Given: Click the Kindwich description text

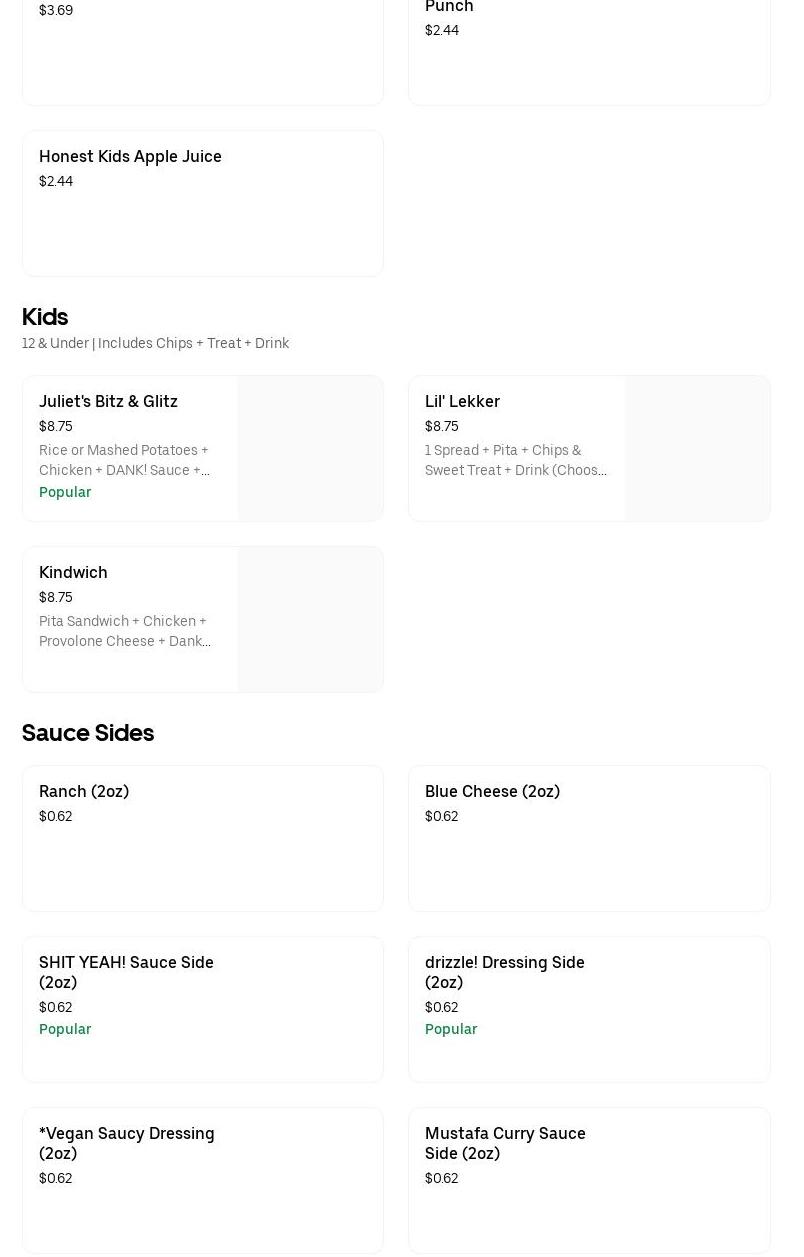Looking at the screenshot, I should [x=124, y=632].
